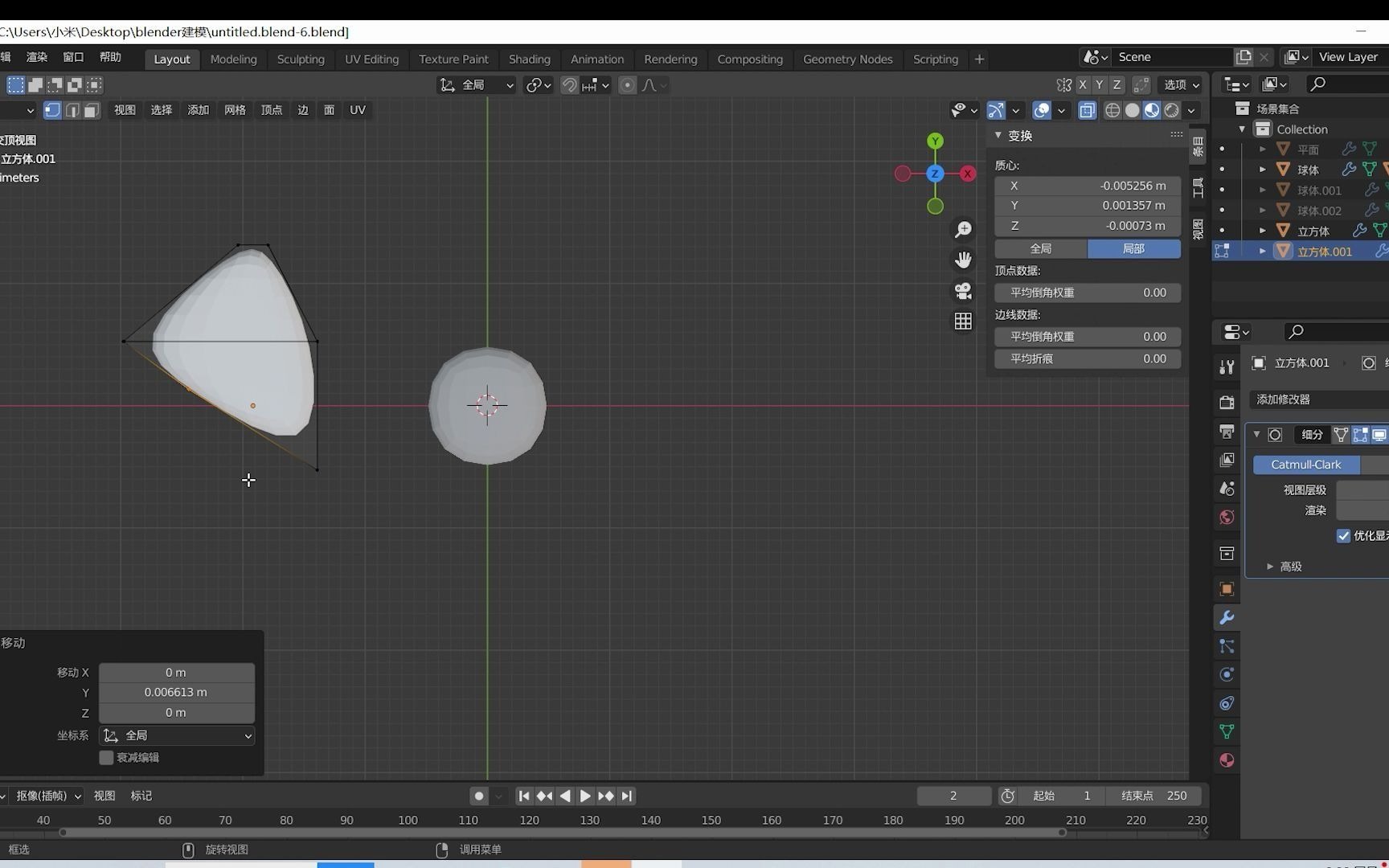Enable the Y axis mirror toggle
The height and width of the screenshot is (868, 1389).
tap(1099, 84)
